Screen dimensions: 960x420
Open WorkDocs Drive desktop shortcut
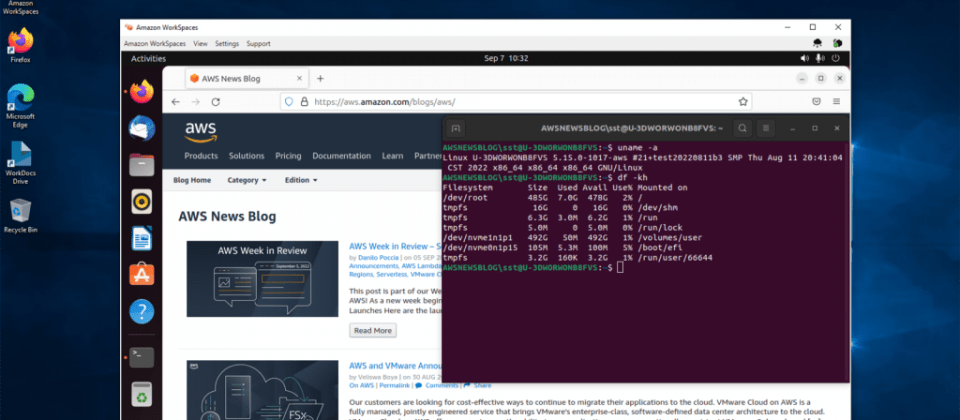[20, 163]
